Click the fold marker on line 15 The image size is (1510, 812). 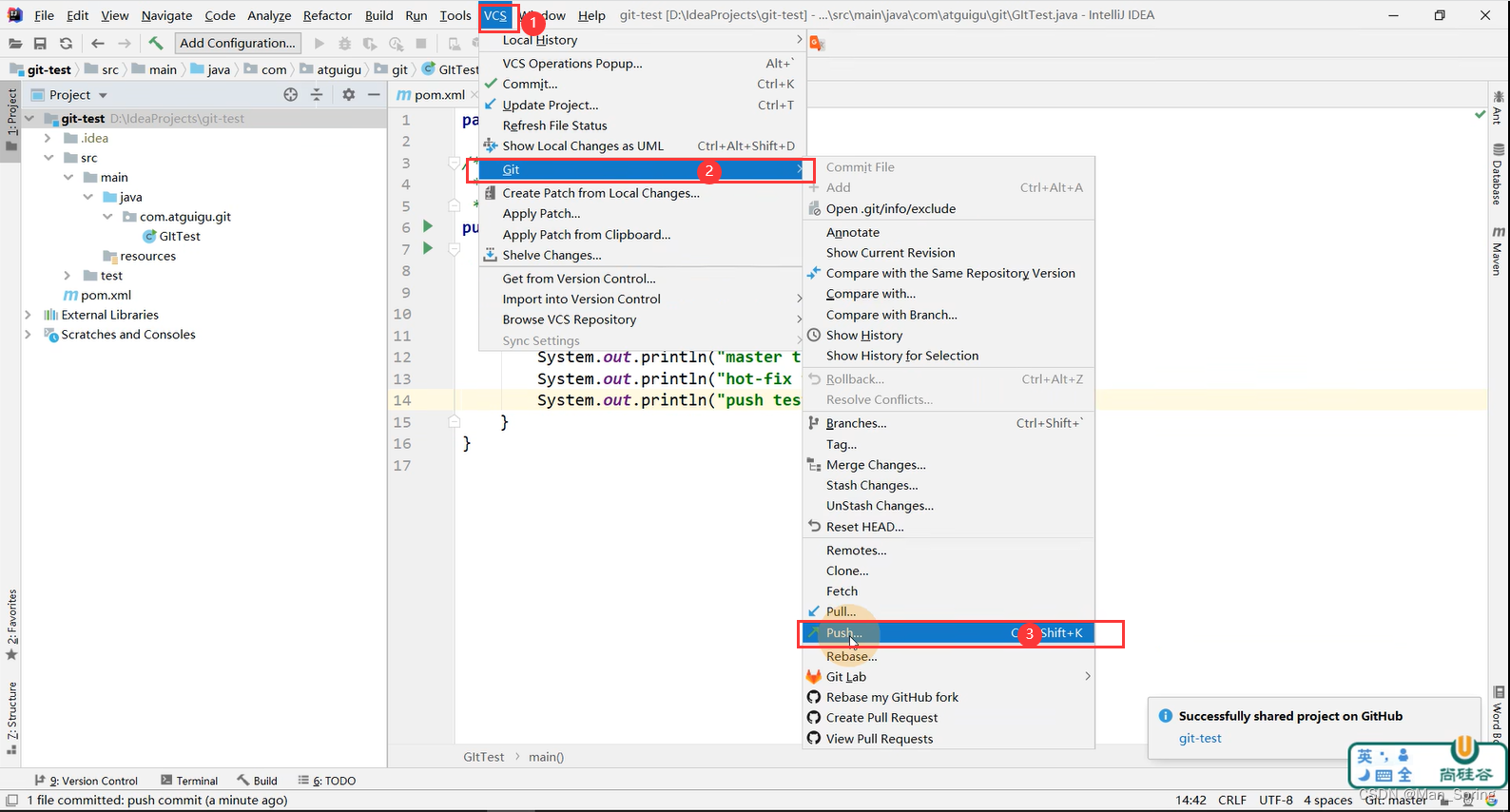(x=455, y=421)
